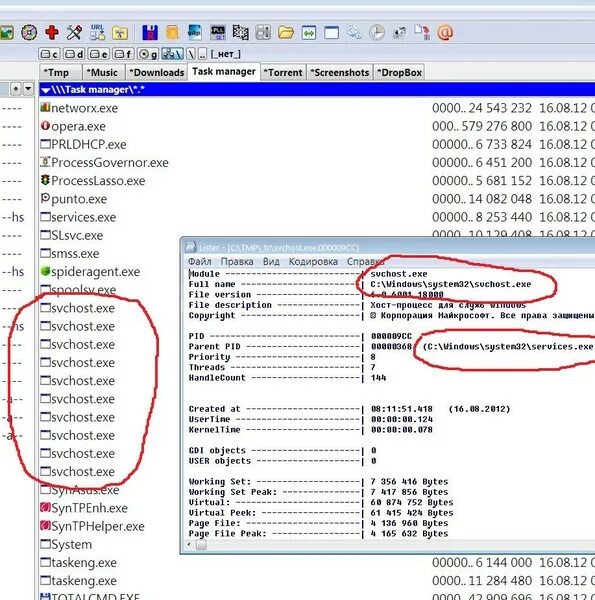The image size is (595, 600).
Task: Select the Task manager tab
Action: point(223,72)
